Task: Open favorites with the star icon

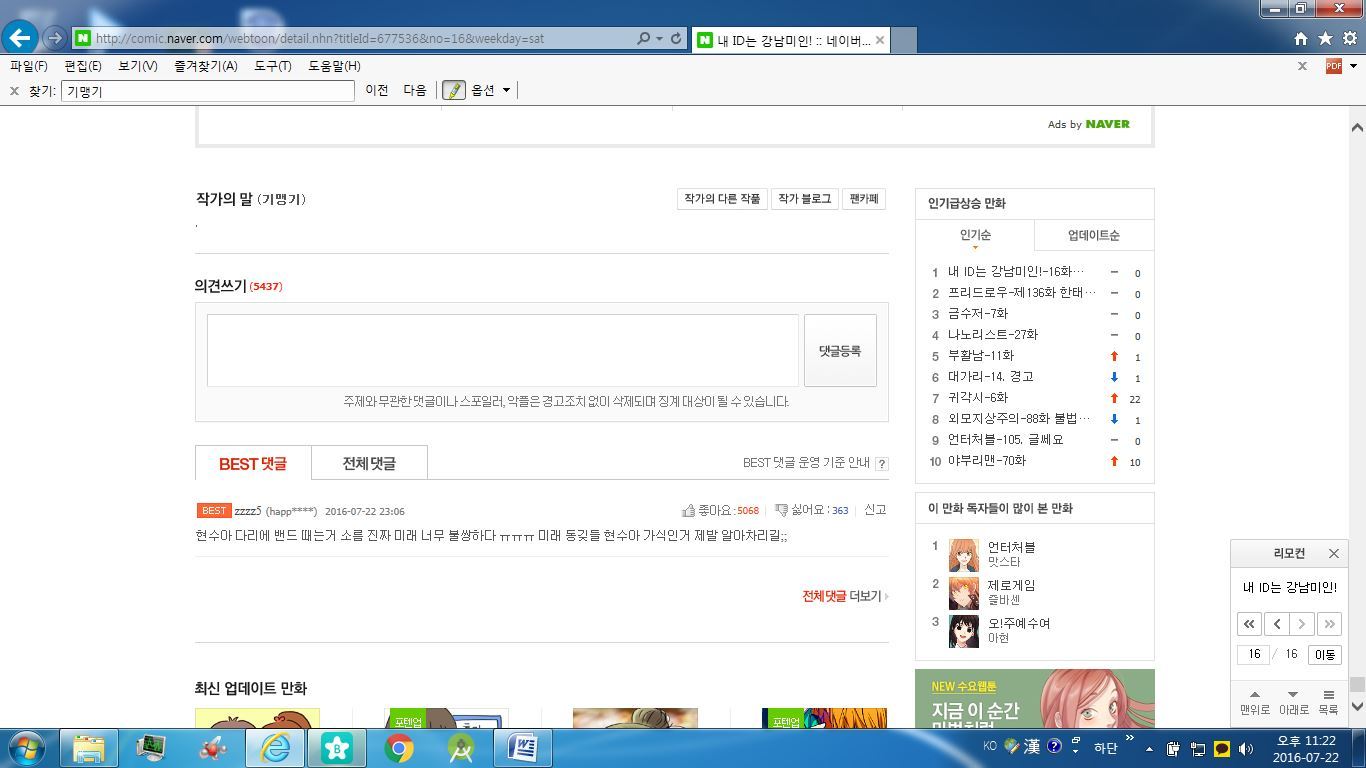Action: pos(1325,39)
